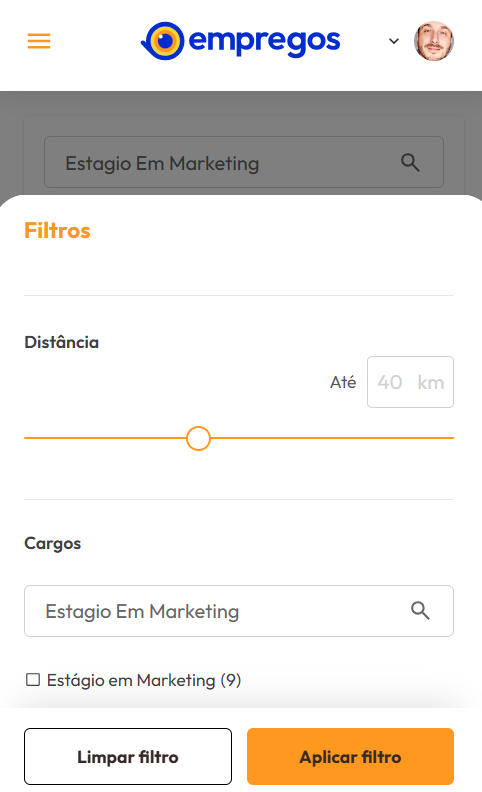Click the distance km input box
The height and width of the screenshot is (792, 482).
pos(410,382)
